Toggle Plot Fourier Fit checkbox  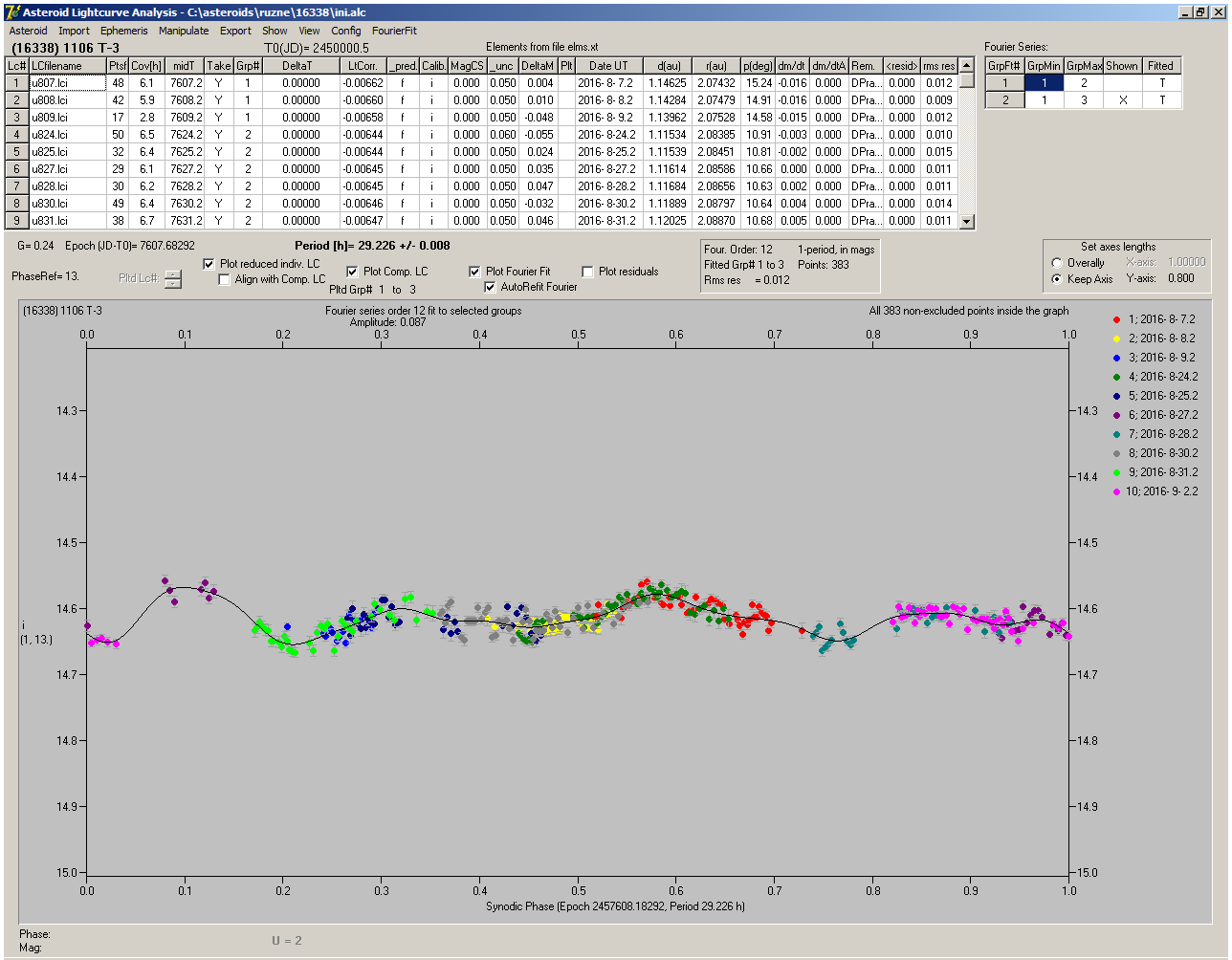(474, 272)
